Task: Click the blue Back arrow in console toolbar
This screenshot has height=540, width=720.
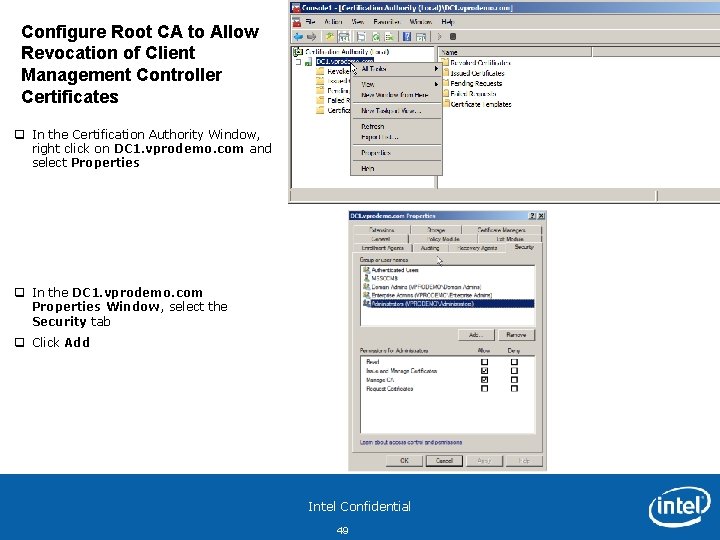Action: tap(298, 37)
